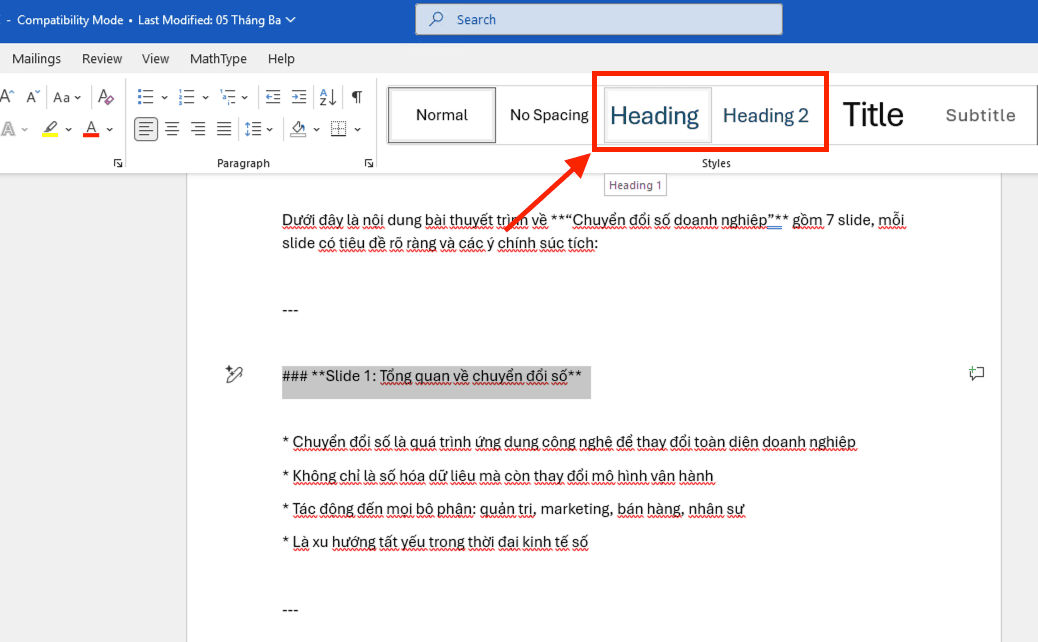Open the Help tab

click(x=281, y=59)
